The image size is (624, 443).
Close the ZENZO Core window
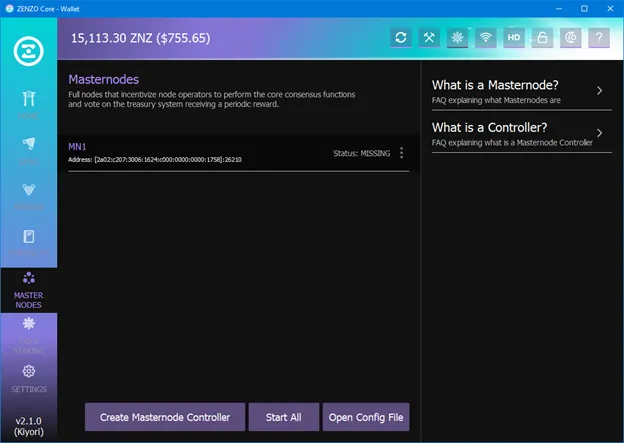610,8
